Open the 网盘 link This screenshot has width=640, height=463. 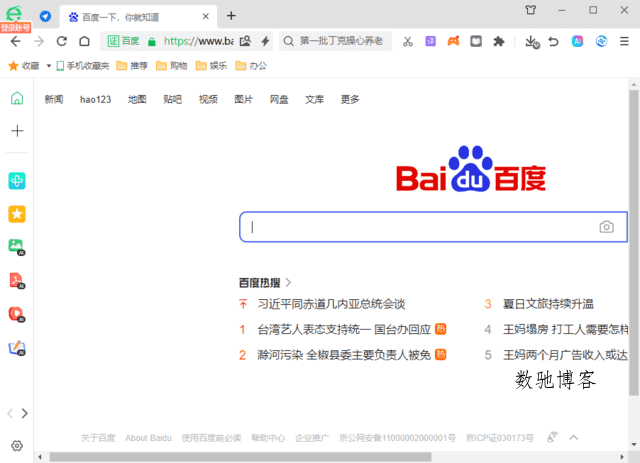pyautogui.click(x=279, y=99)
